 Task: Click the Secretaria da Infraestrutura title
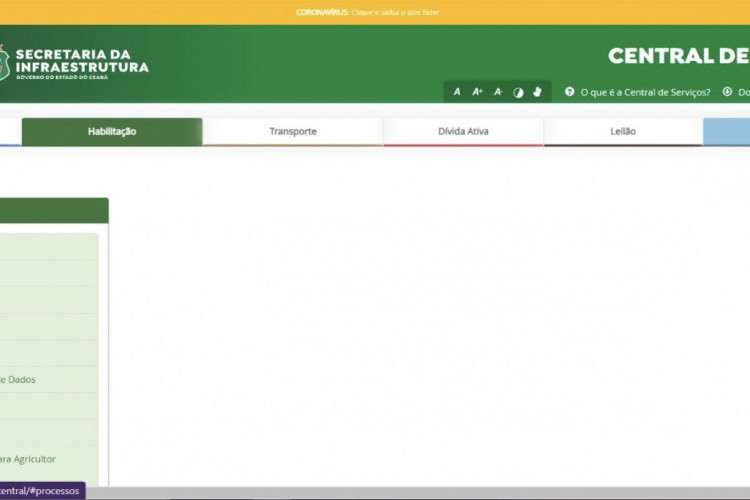82,61
